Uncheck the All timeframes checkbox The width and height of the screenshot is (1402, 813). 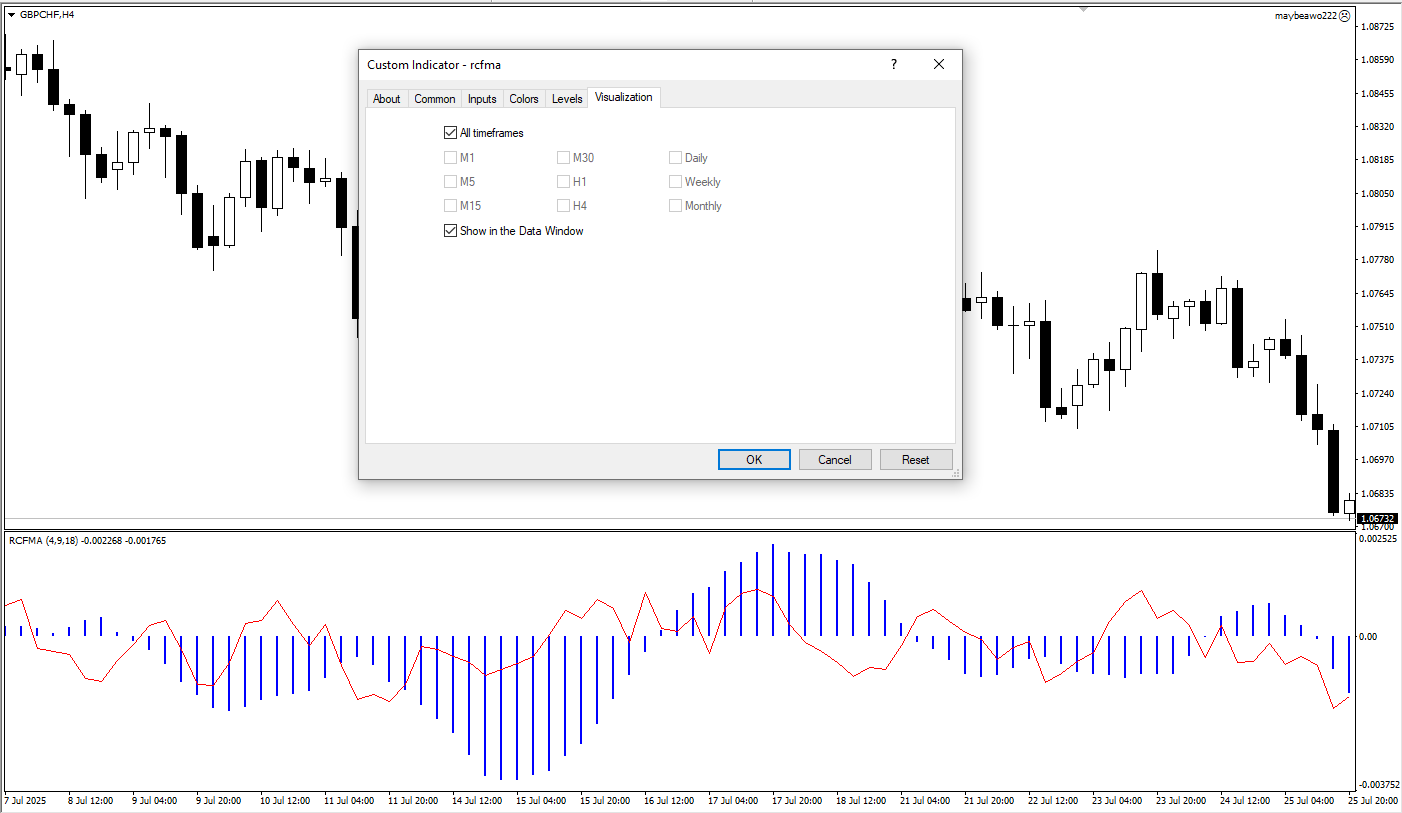pyautogui.click(x=450, y=133)
